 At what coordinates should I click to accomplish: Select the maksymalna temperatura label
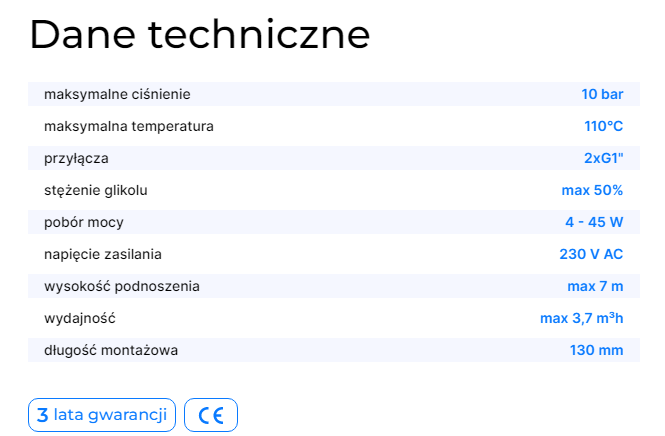(129, 126)
